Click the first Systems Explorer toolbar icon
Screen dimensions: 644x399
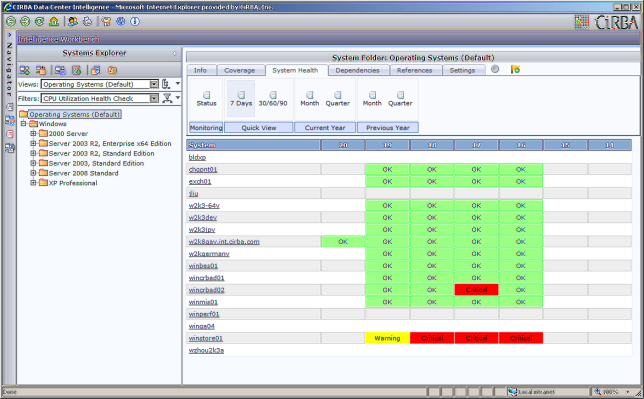click(x=25, y=70)
